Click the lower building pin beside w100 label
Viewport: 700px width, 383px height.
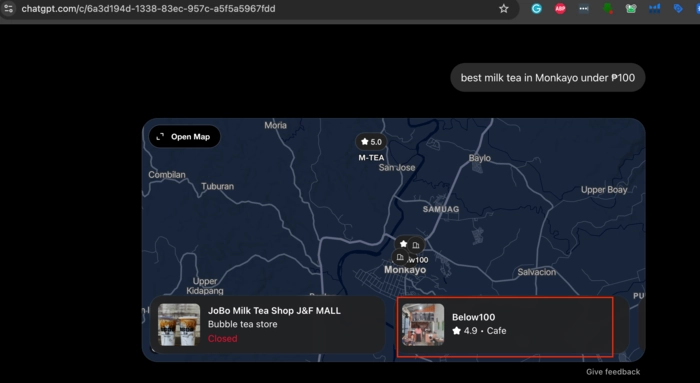click(x=400, y=258)
